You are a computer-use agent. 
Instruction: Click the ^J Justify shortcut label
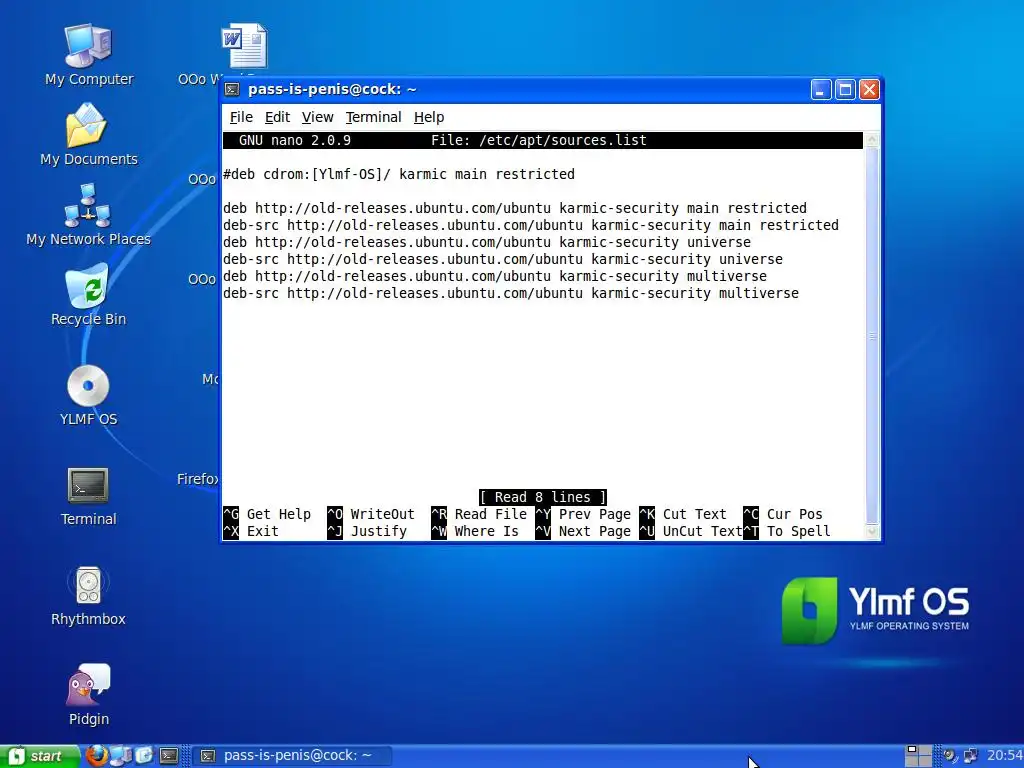point(367,532)
